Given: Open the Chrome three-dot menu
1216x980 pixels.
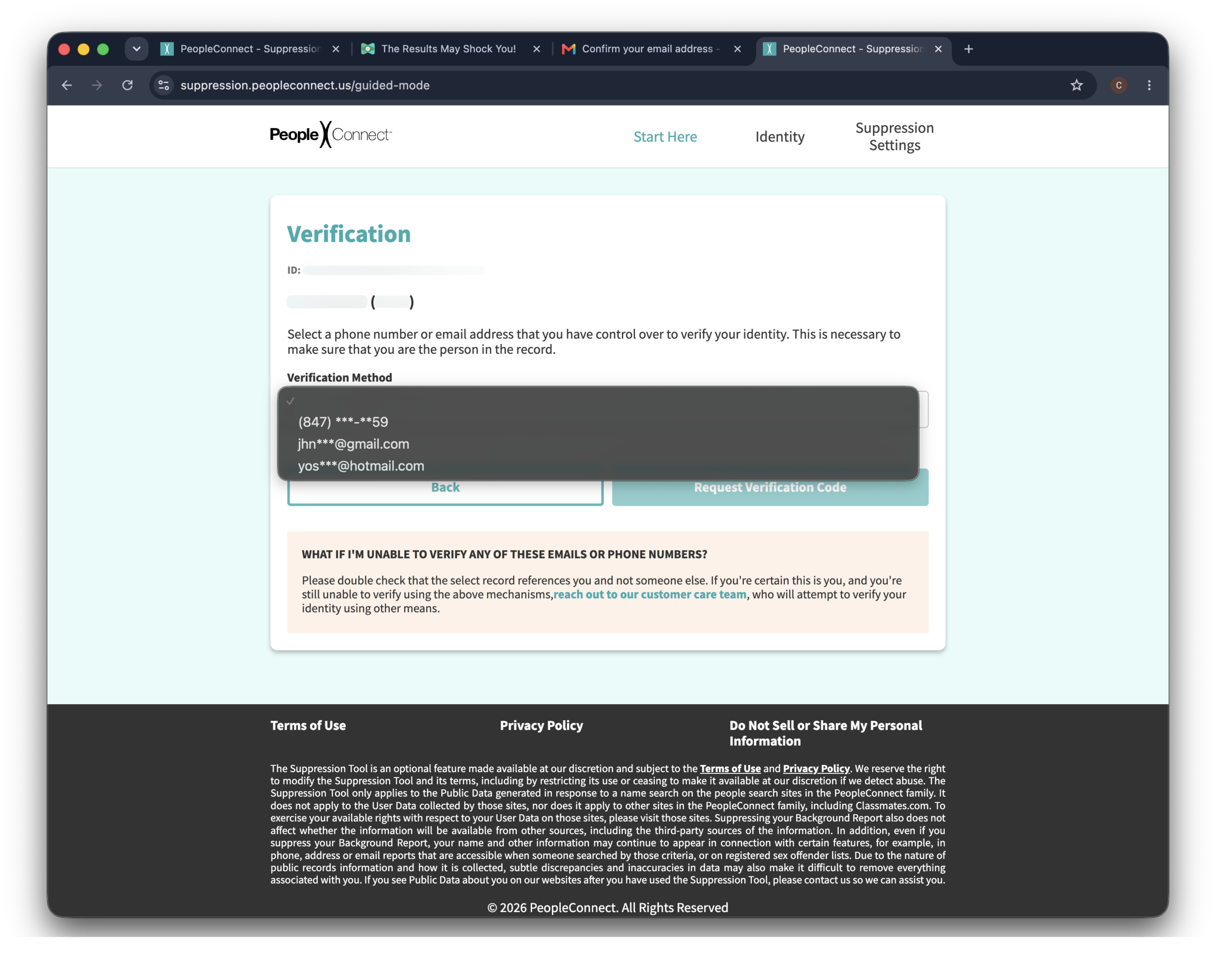Looking at the screenshot, I should 1149,85.
